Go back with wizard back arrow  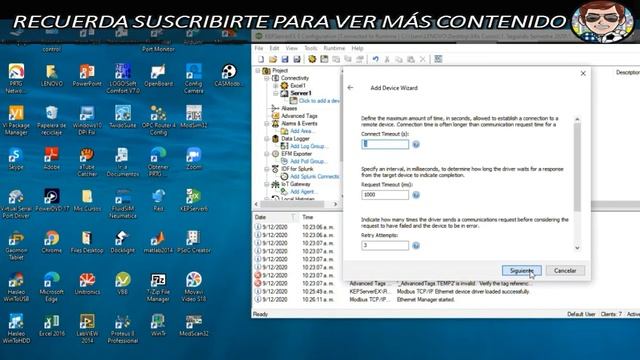pyautogui.click(x=350, y=88)
